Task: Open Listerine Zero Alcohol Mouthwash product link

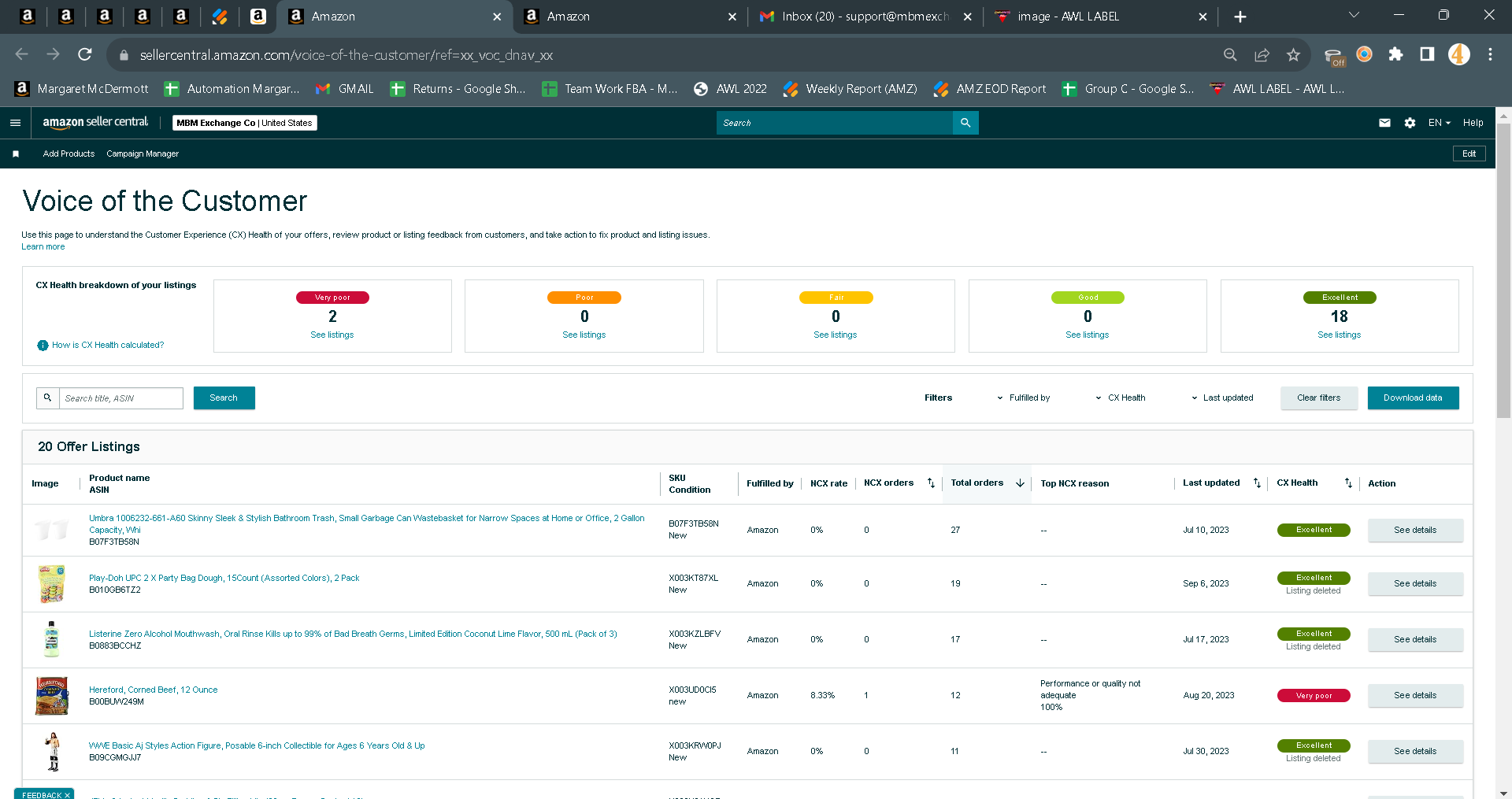Action: pyautogui.click(x=353, y=634)
